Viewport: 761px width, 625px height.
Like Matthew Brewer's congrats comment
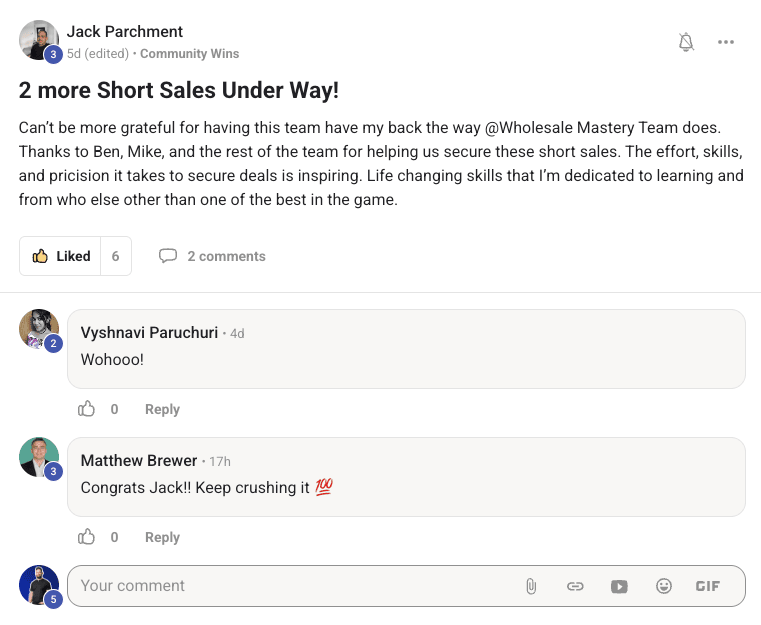88,537
